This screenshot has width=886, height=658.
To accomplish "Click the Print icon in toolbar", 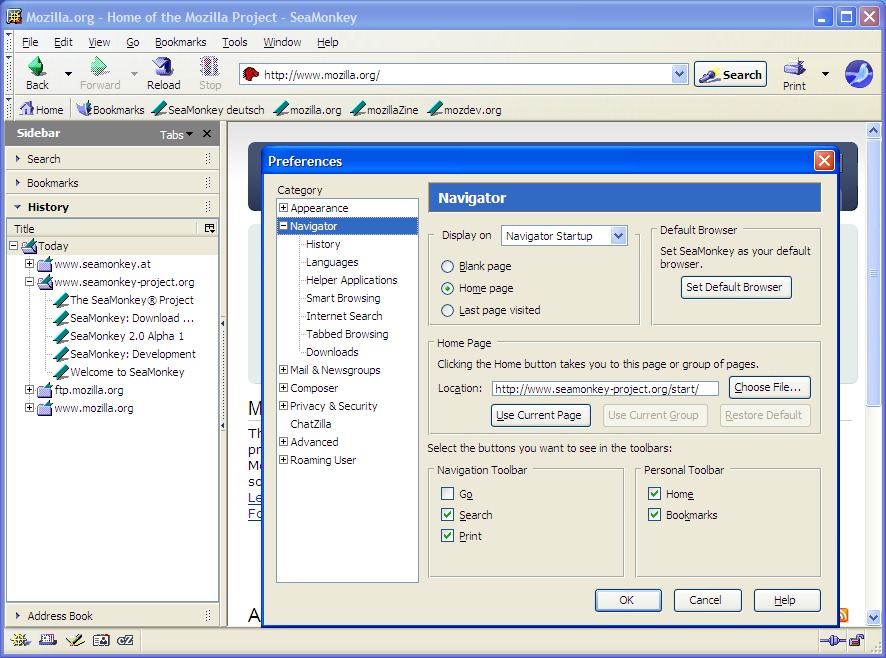I will pos(794,68).
